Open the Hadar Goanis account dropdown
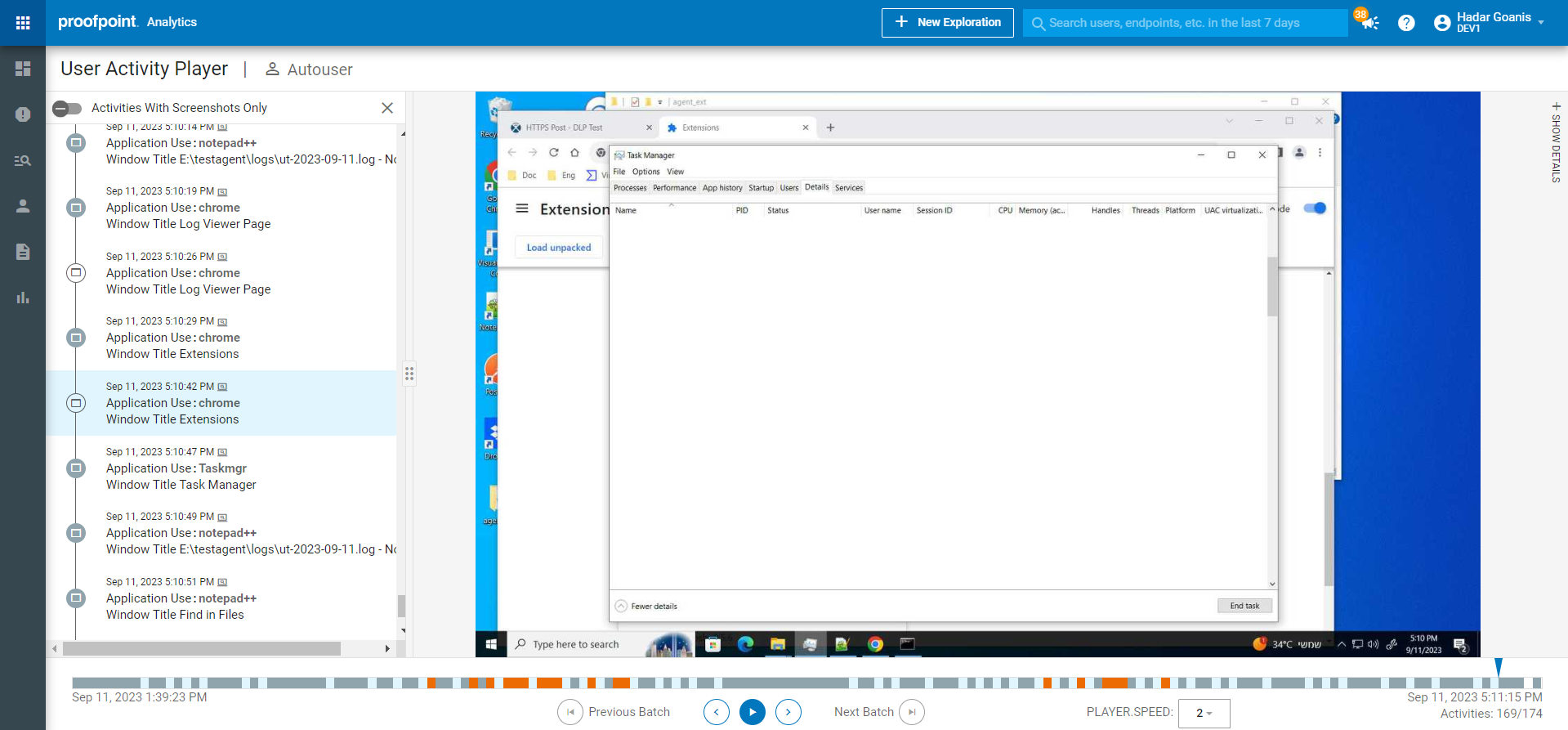 point(1490,22)
